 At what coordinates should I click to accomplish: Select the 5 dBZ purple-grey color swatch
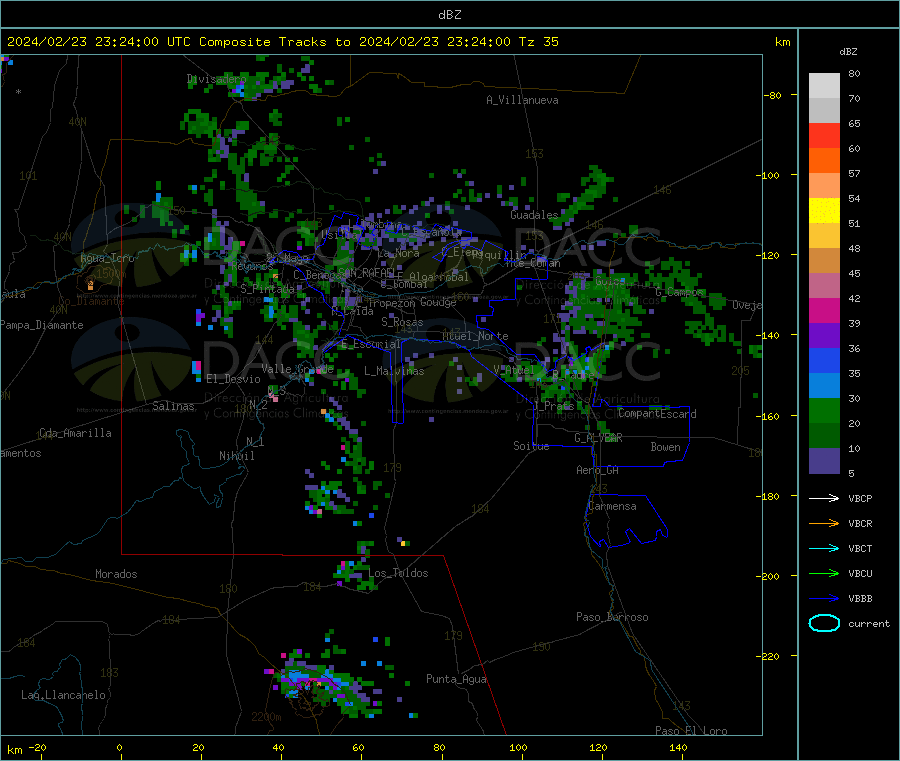(x=824, y=461)
